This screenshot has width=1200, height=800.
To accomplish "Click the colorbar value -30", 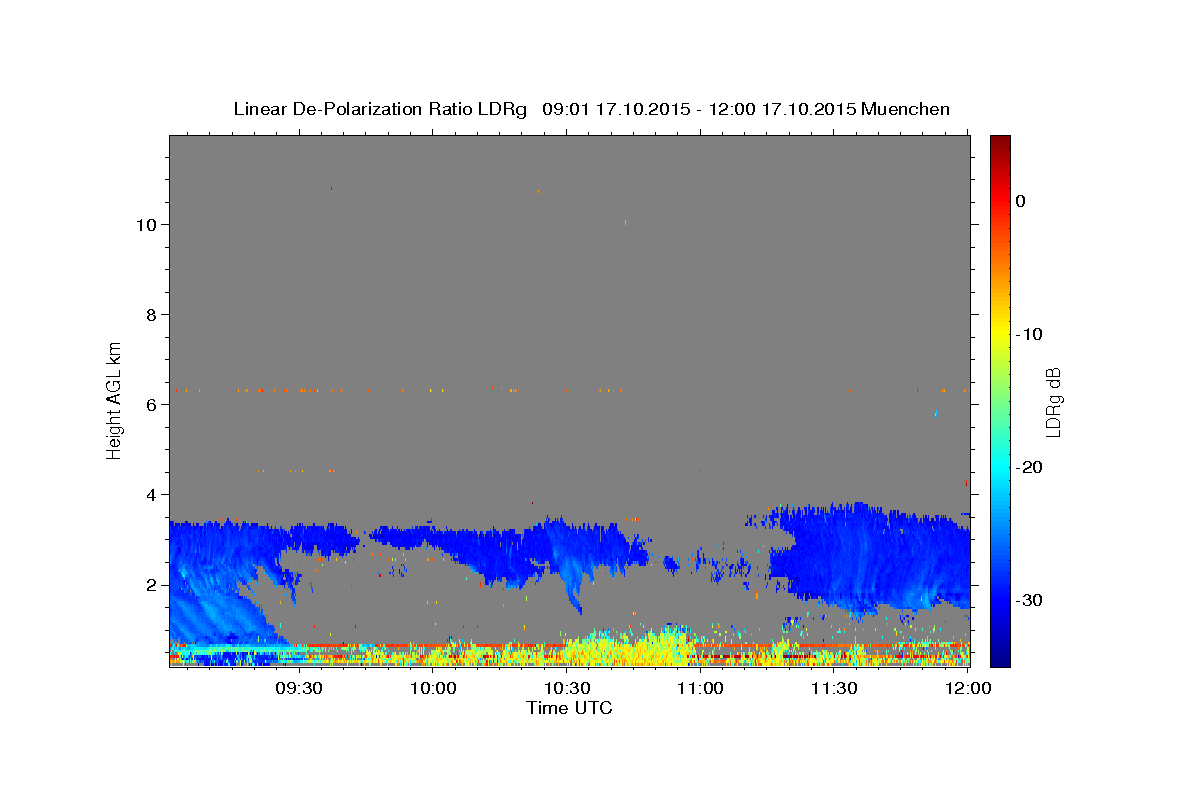I will 1030,600.
